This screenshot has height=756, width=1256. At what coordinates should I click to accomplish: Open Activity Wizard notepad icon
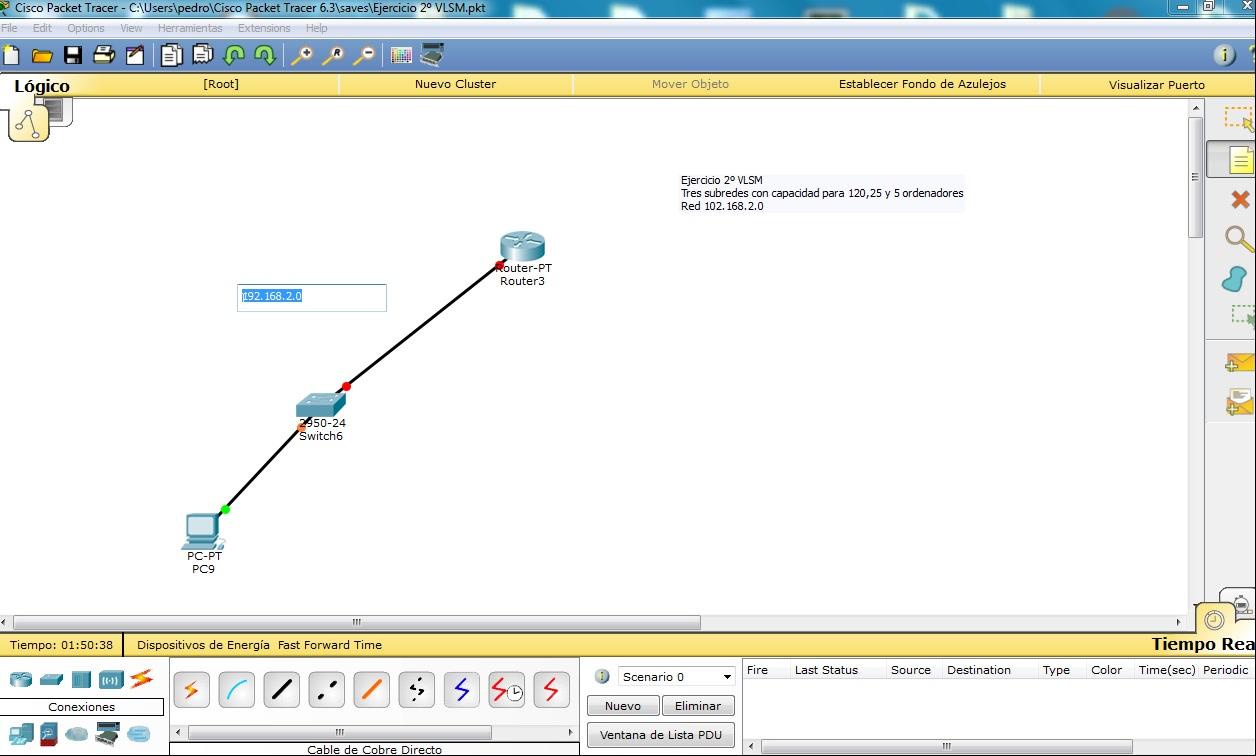134,55
